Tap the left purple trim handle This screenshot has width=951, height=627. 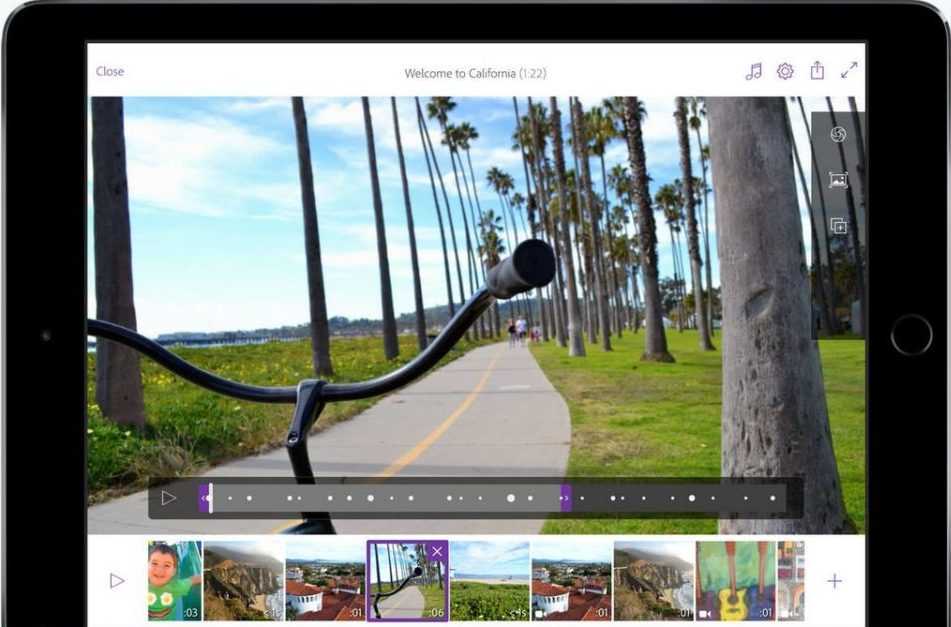point(205,497)
